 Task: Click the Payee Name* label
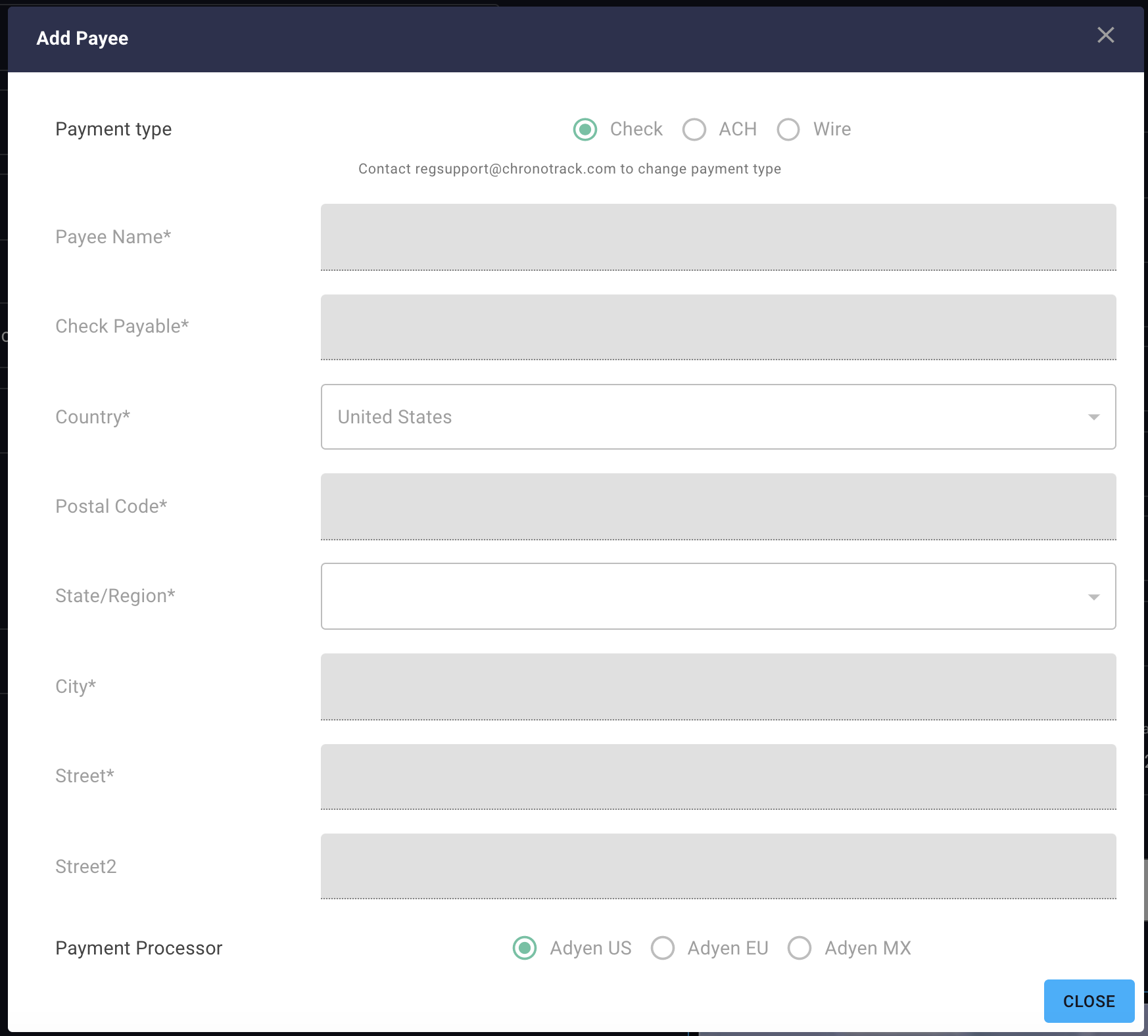[113, 237]
